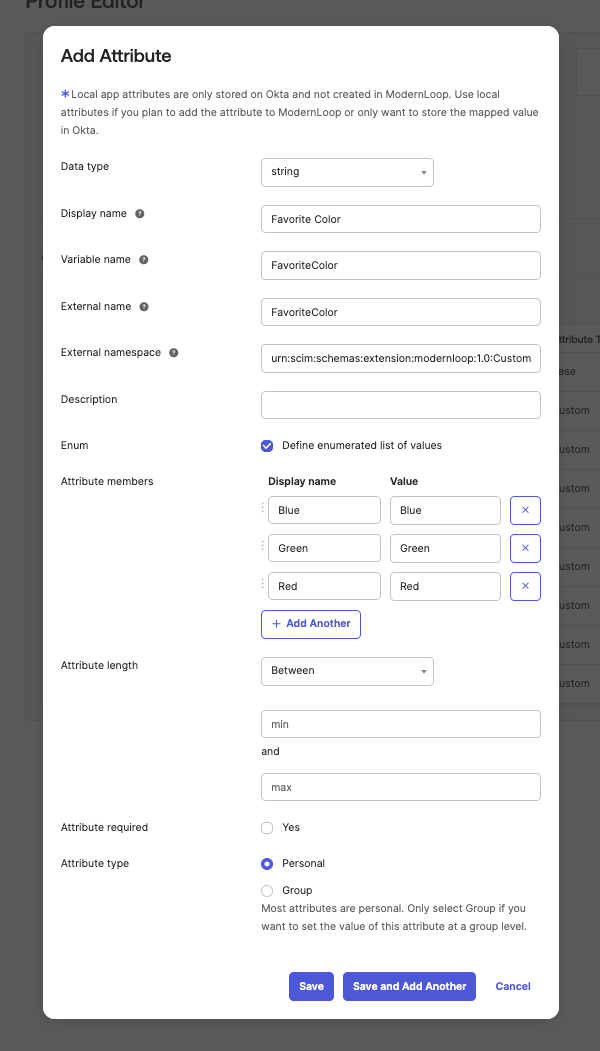Click the min length field
This screenshot has height=1051, width=600.
click(x=401, y=724)
